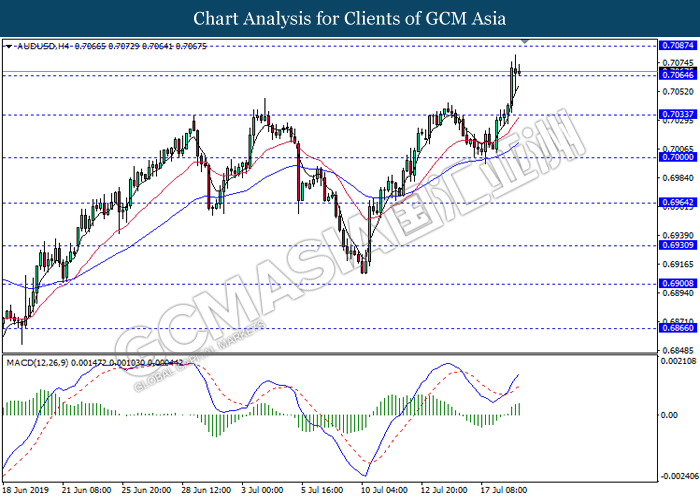Click the 0.70337 blue price level label
700x500 pixels.
(x=678, y=115)
